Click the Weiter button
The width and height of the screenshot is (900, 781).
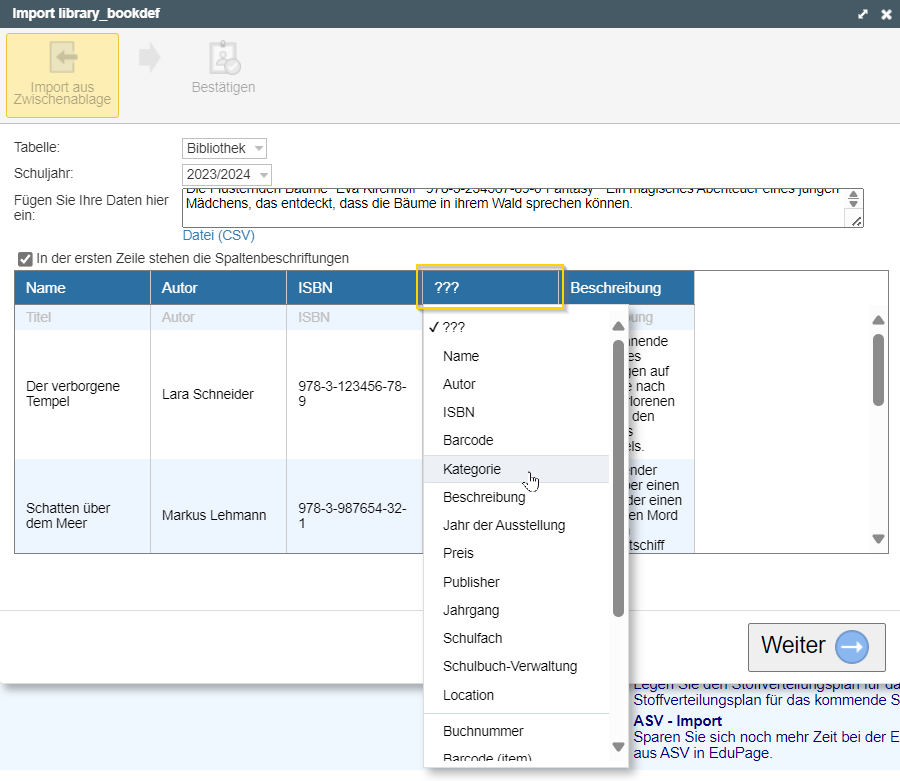(816, 647)
